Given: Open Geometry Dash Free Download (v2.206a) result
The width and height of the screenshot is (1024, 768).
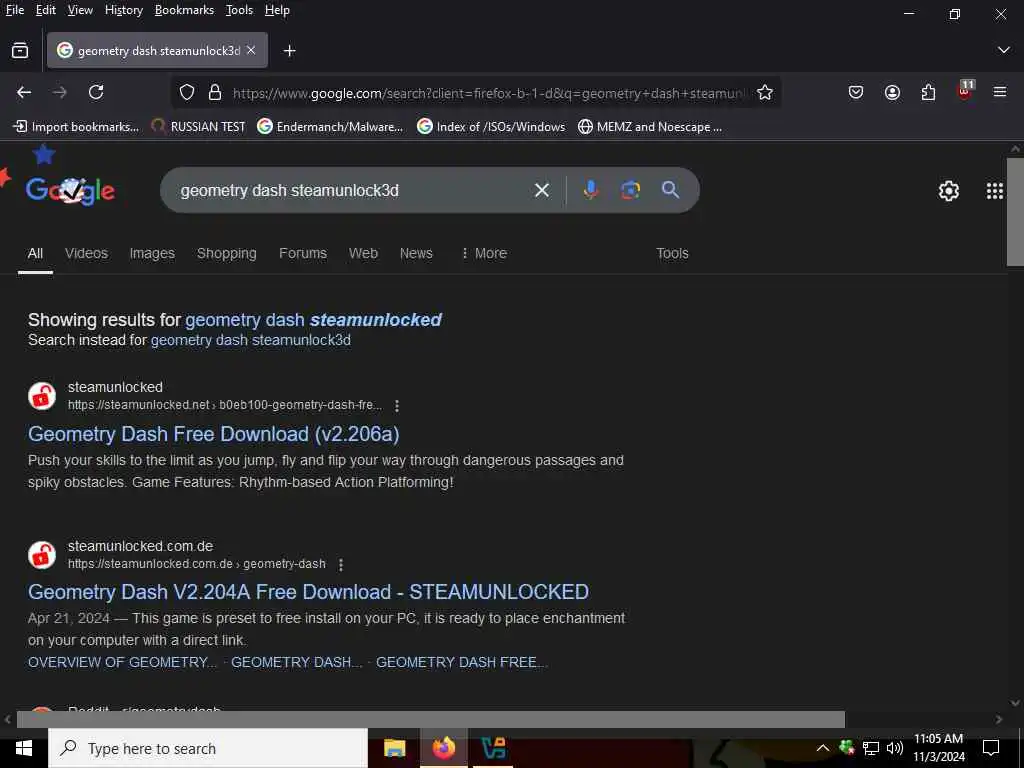Looking at the screenshot, I should pos(214,434).
